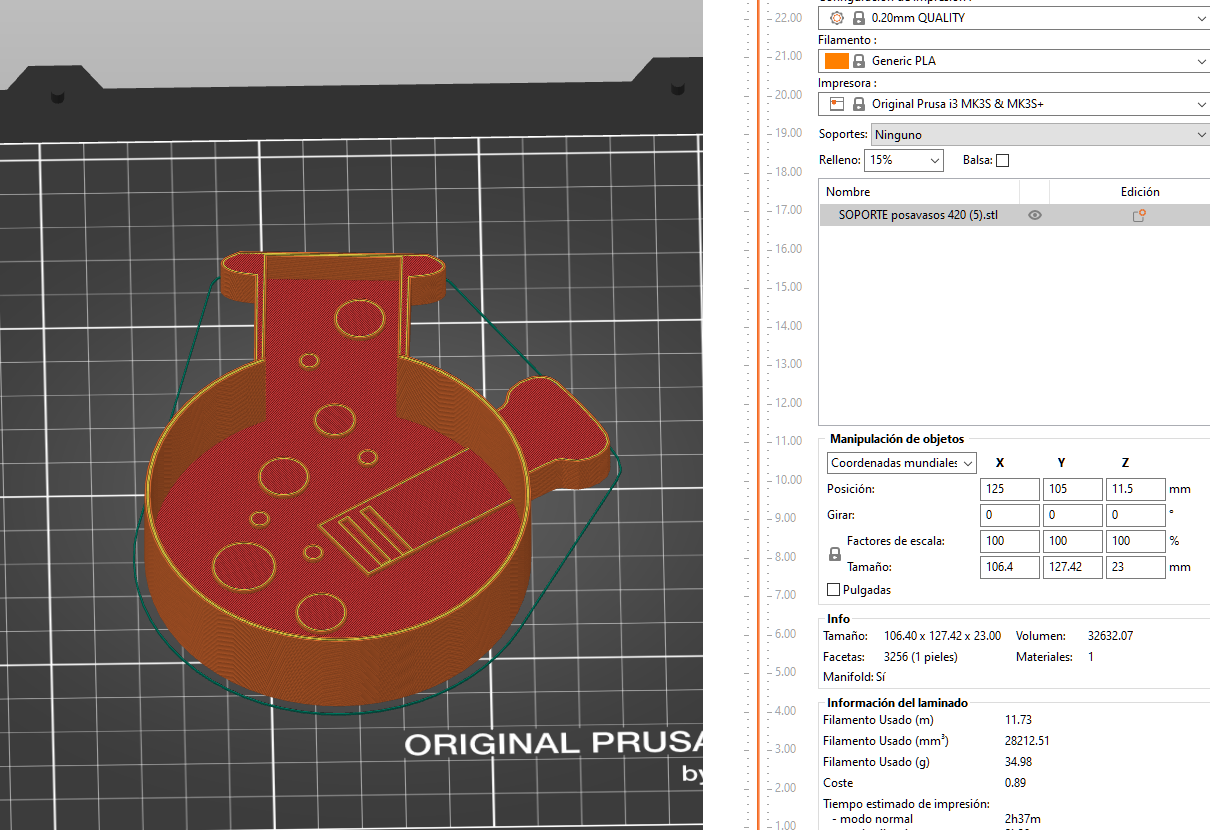Check the Pulgadas units checkbox
Screen dimensions: 1210x830
[x=834, y=590]
